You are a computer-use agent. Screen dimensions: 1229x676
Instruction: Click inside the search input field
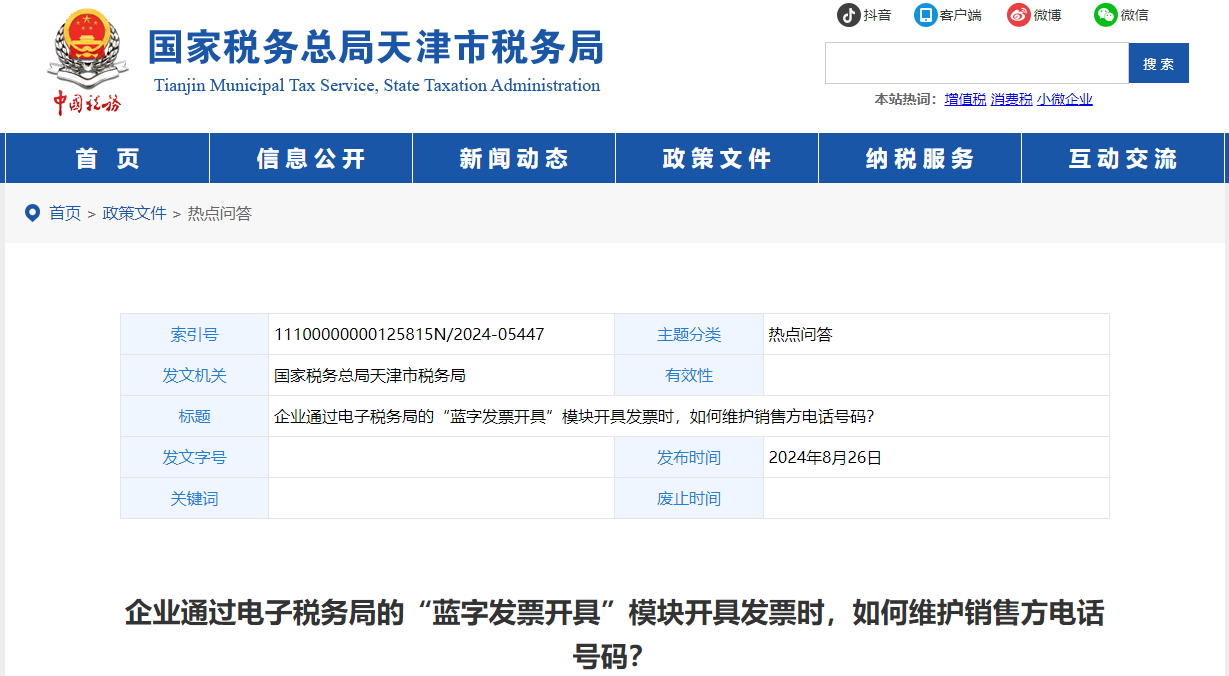(975, 62)
